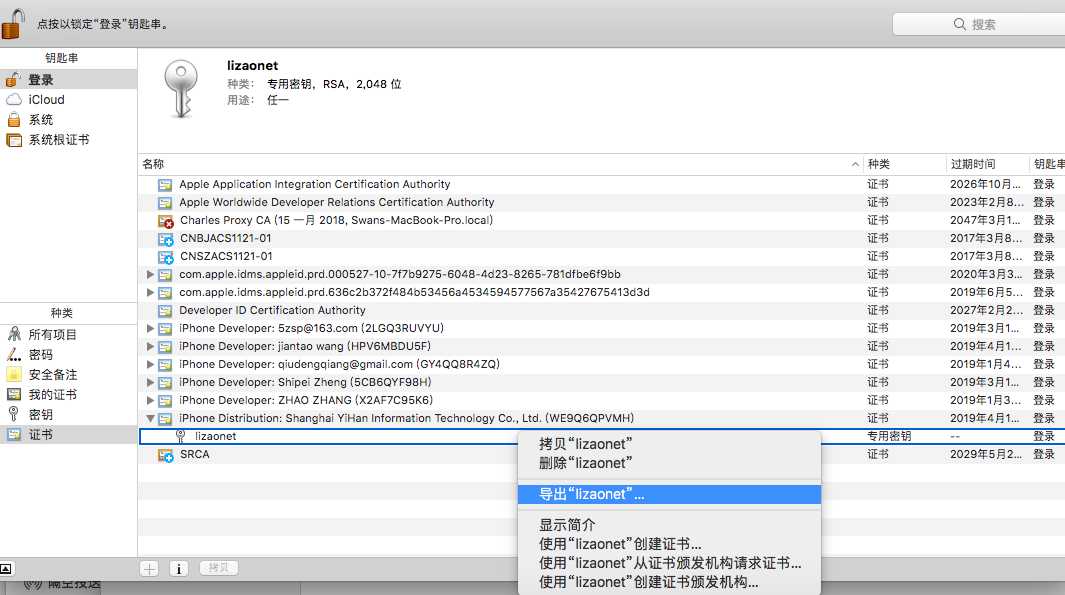
Task: Select the 系统根证书 keychain
Action: (68, 139)
